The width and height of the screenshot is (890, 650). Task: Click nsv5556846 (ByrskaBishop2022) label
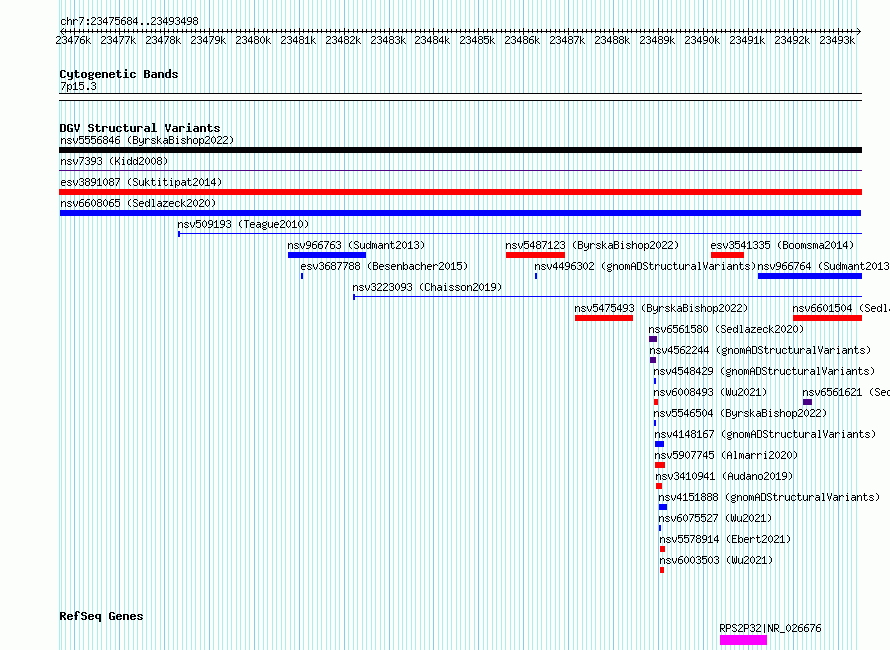[x=147, y=140]
